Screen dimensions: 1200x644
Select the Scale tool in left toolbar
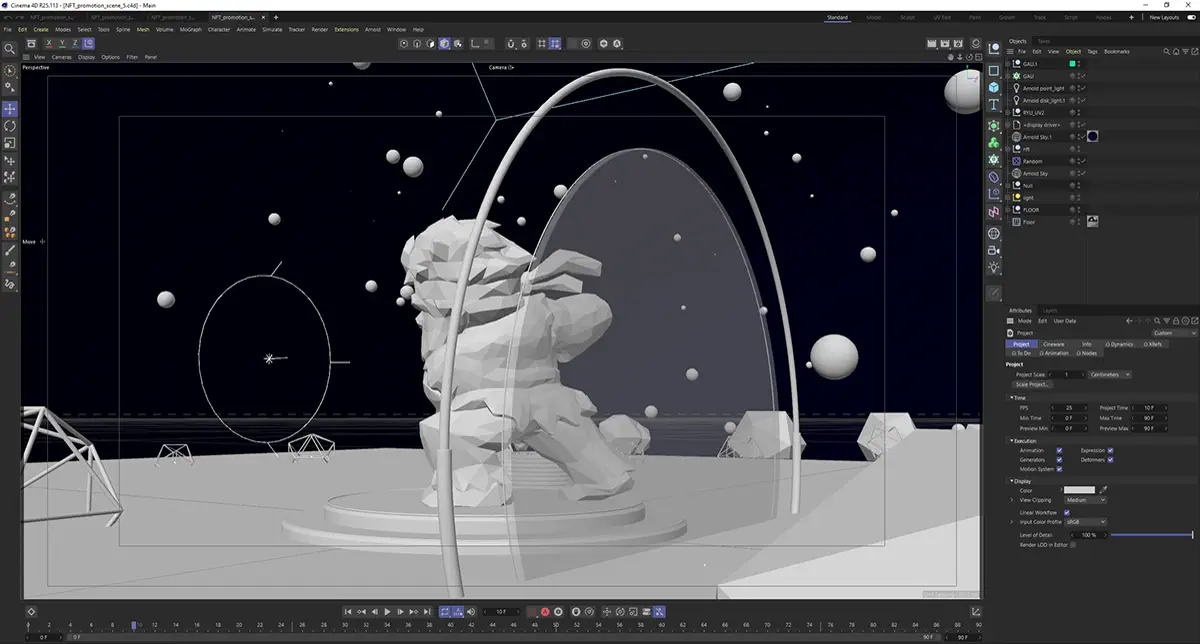tap(10, 143)
